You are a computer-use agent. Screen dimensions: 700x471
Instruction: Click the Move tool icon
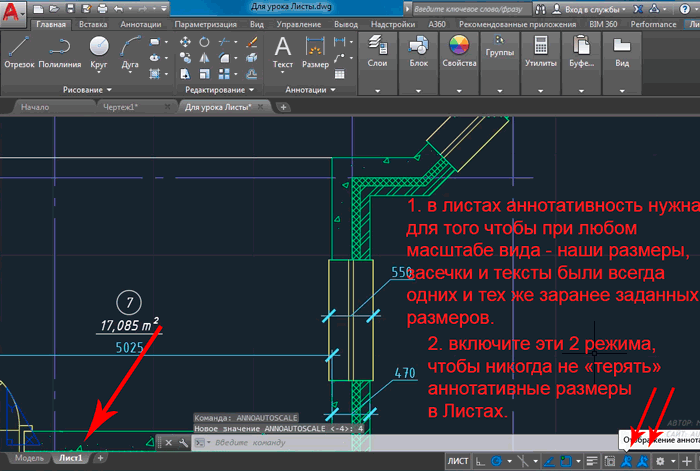(x=185, y=42)
